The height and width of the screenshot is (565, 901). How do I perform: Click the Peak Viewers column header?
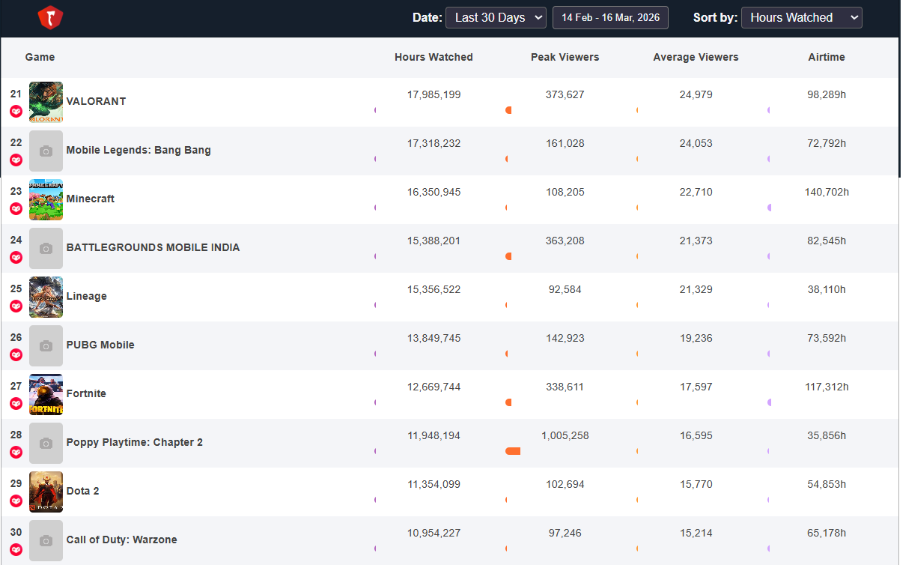click(x=565, y=58)
